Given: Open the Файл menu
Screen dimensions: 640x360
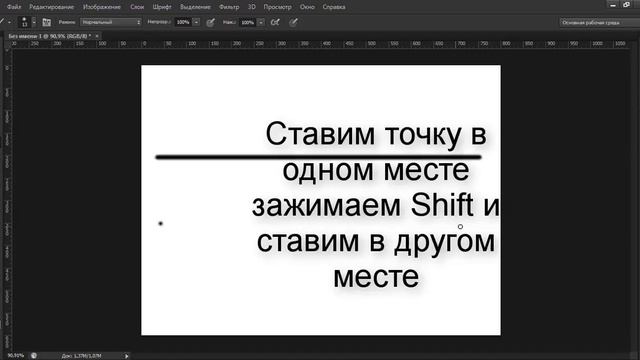Looking at the screenshot, I should coord(13,7).
